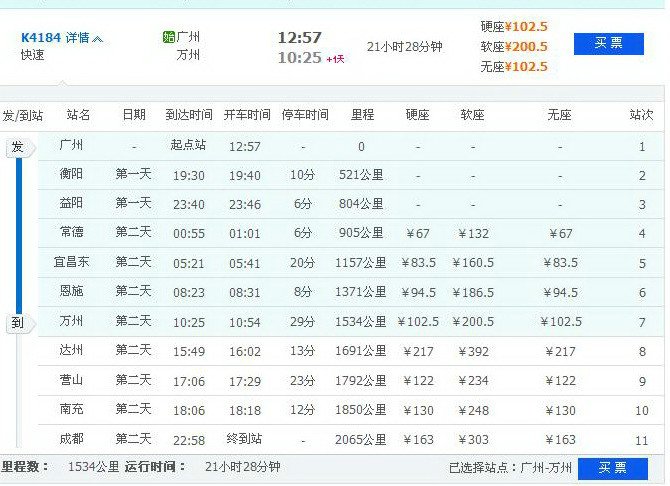Viewport: 670px width, 486px height.
Task: Click 起点站 in the 广州 row
Action: point(188,145)
